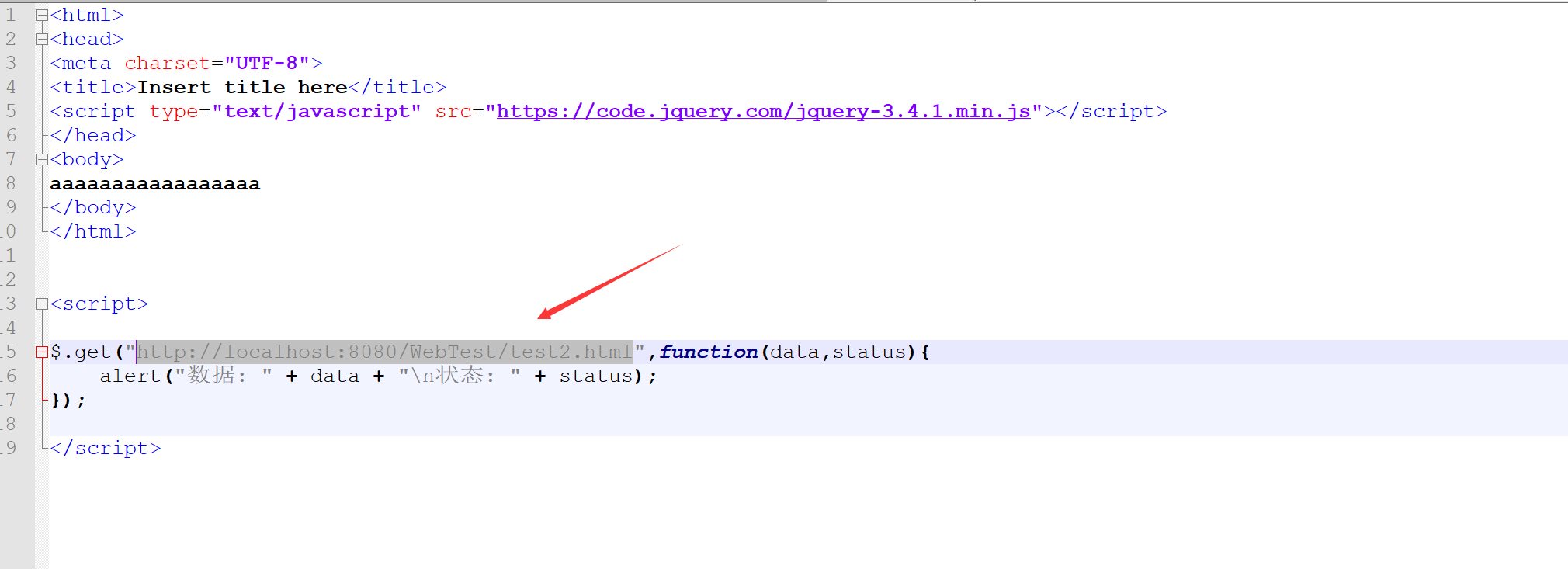Click the '数据:' string literal
1568x569 pixels.
[x=224, y=376]
